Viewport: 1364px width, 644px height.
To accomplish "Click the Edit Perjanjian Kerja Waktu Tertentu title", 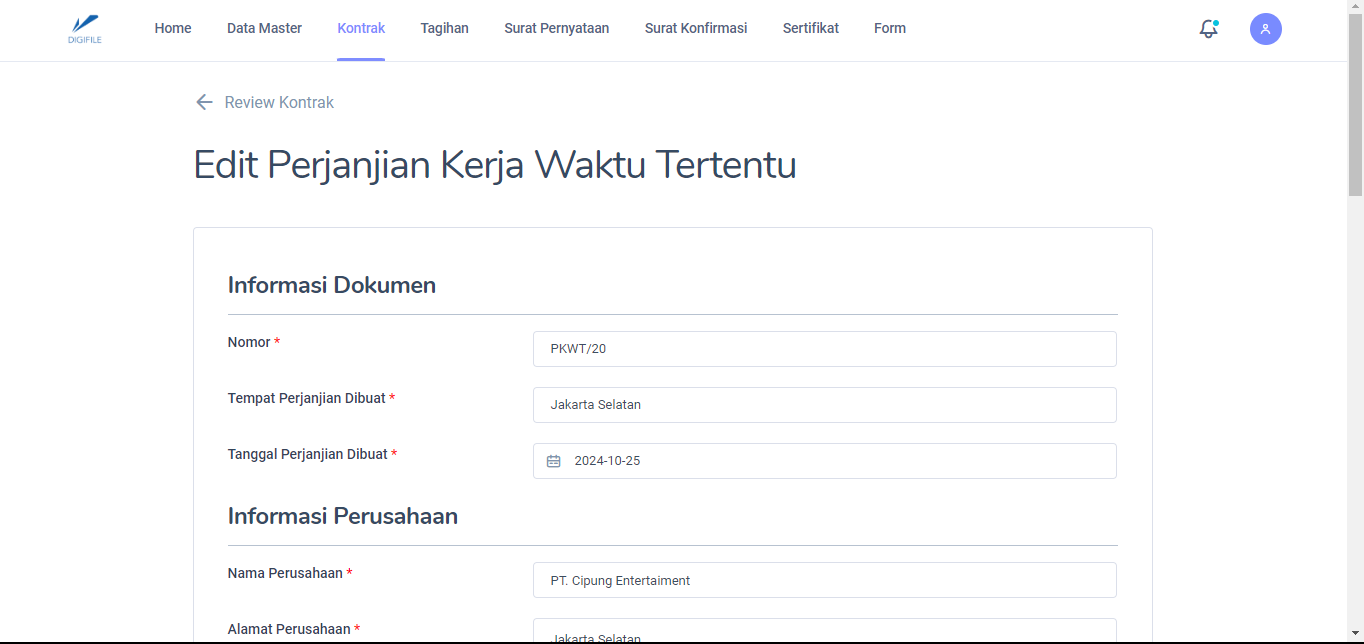I will click(x=495, y=165).
